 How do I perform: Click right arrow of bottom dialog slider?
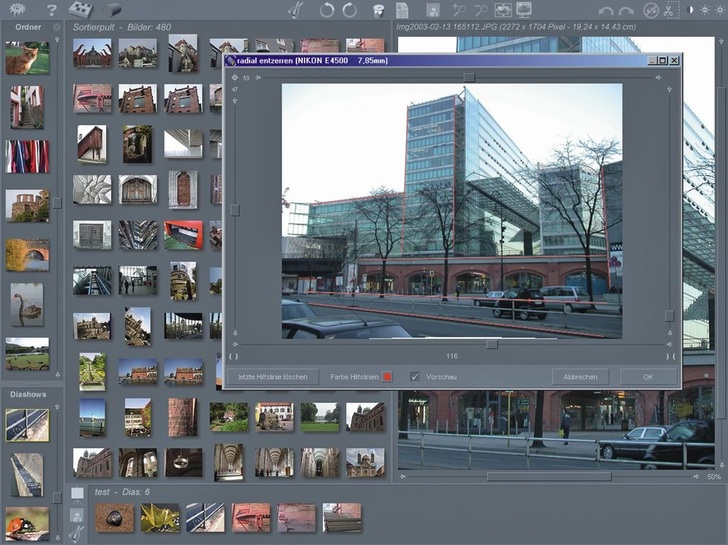(670, 344)
